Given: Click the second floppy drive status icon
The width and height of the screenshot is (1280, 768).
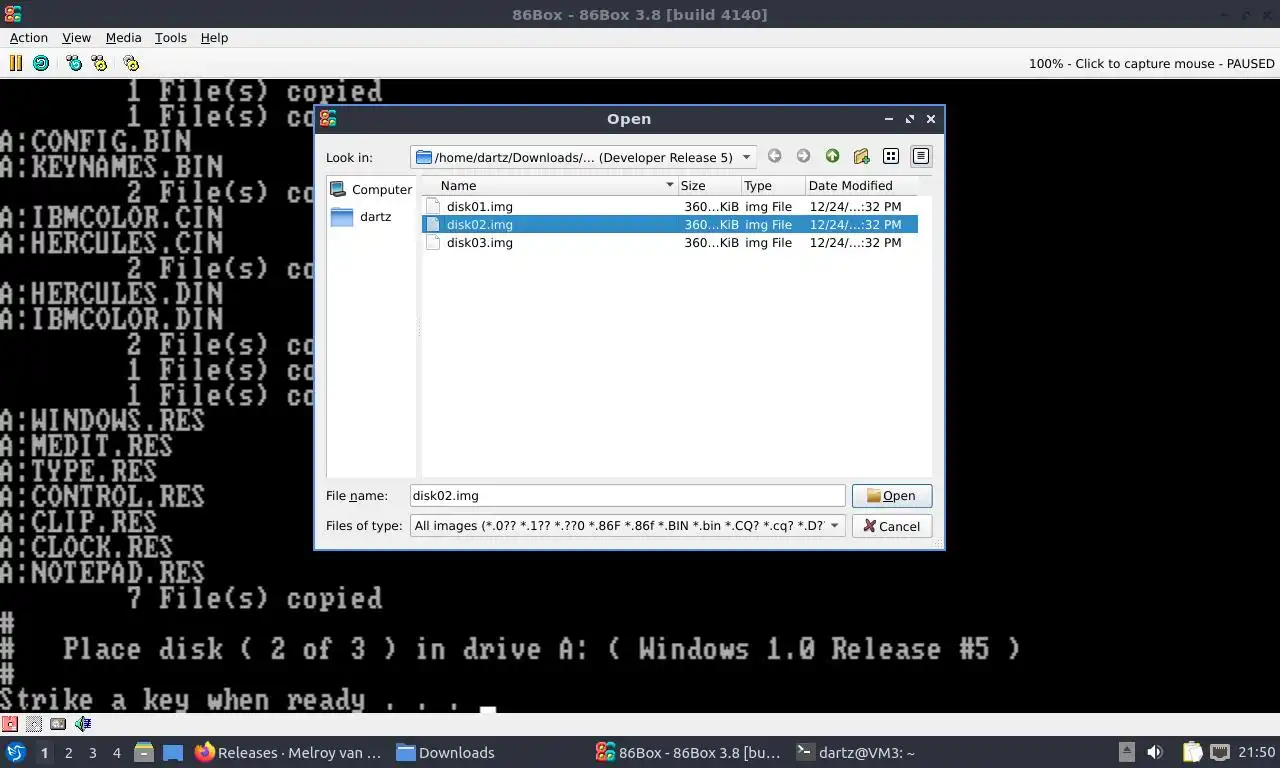Looking at the screenshot, I should click(34, 724).
